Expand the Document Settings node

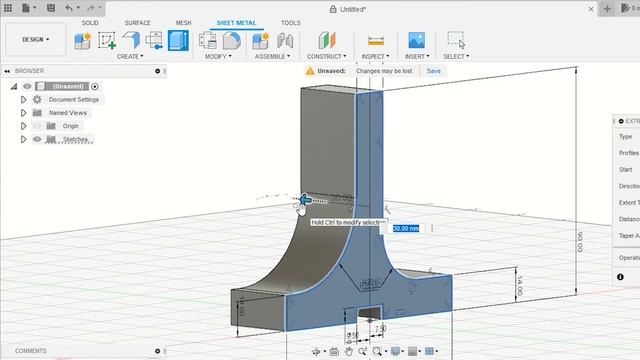point(23,99)
